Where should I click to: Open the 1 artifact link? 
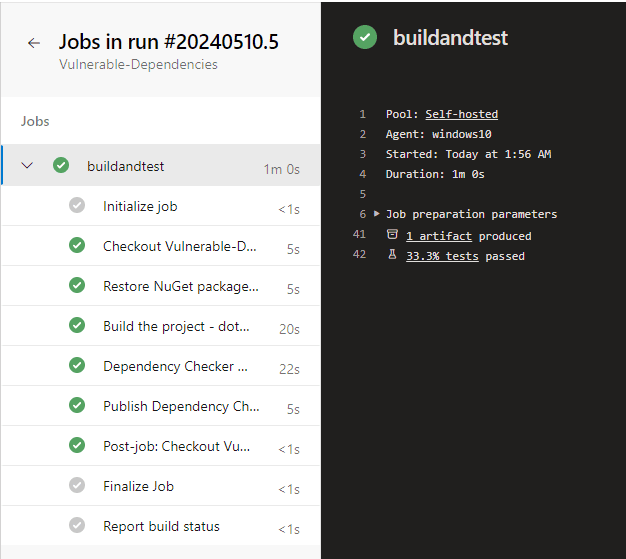439,236
